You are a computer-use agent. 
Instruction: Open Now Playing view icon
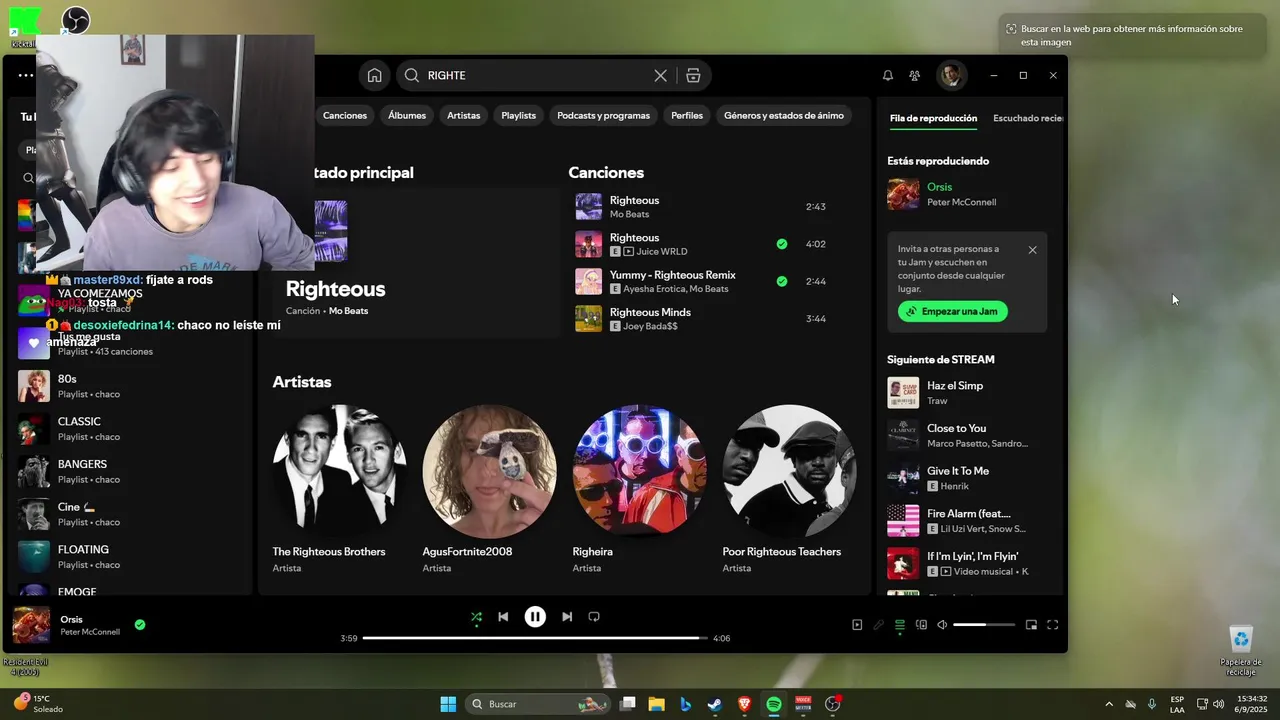[x=857, y=625]
